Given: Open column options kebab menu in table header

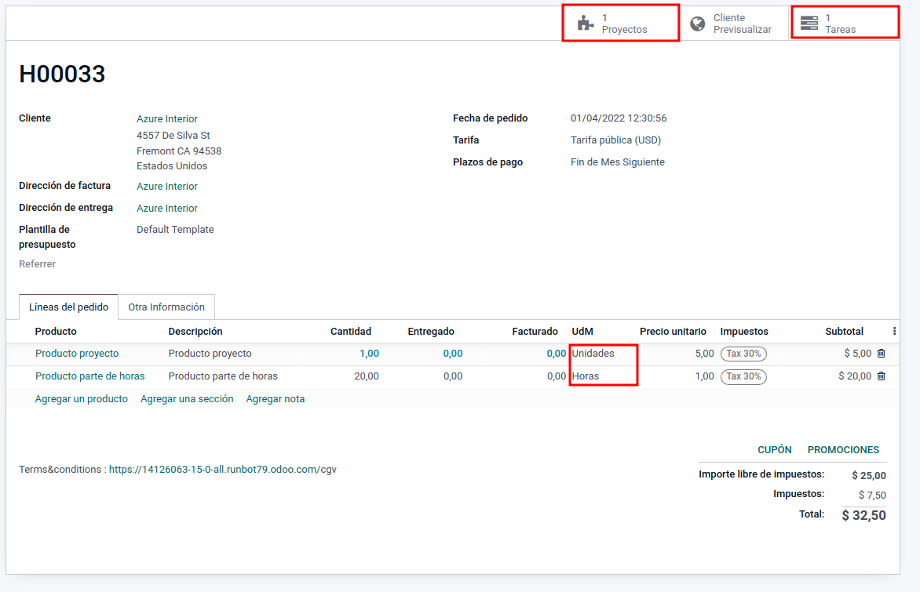Looking at the screenshot, I should [894, 331].
